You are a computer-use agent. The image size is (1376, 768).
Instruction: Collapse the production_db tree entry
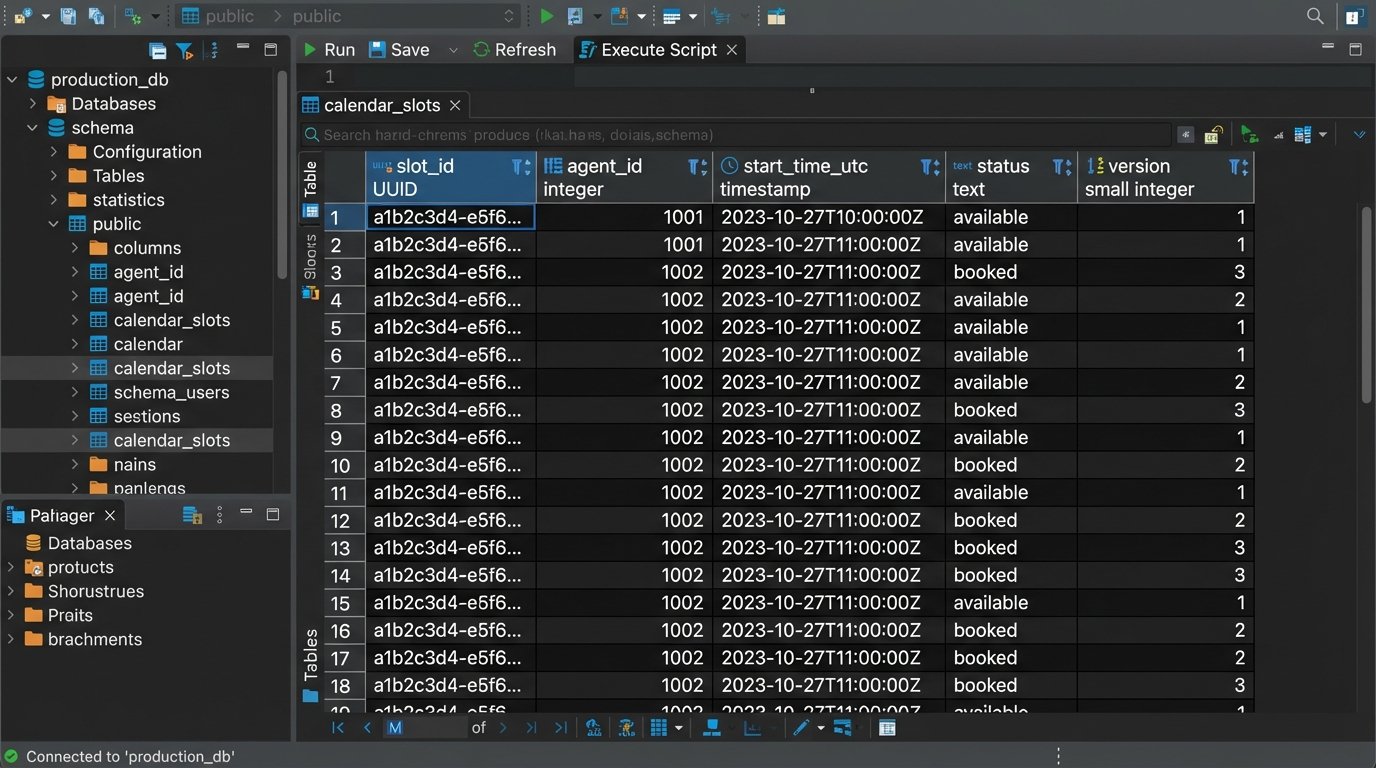point(10,79)
